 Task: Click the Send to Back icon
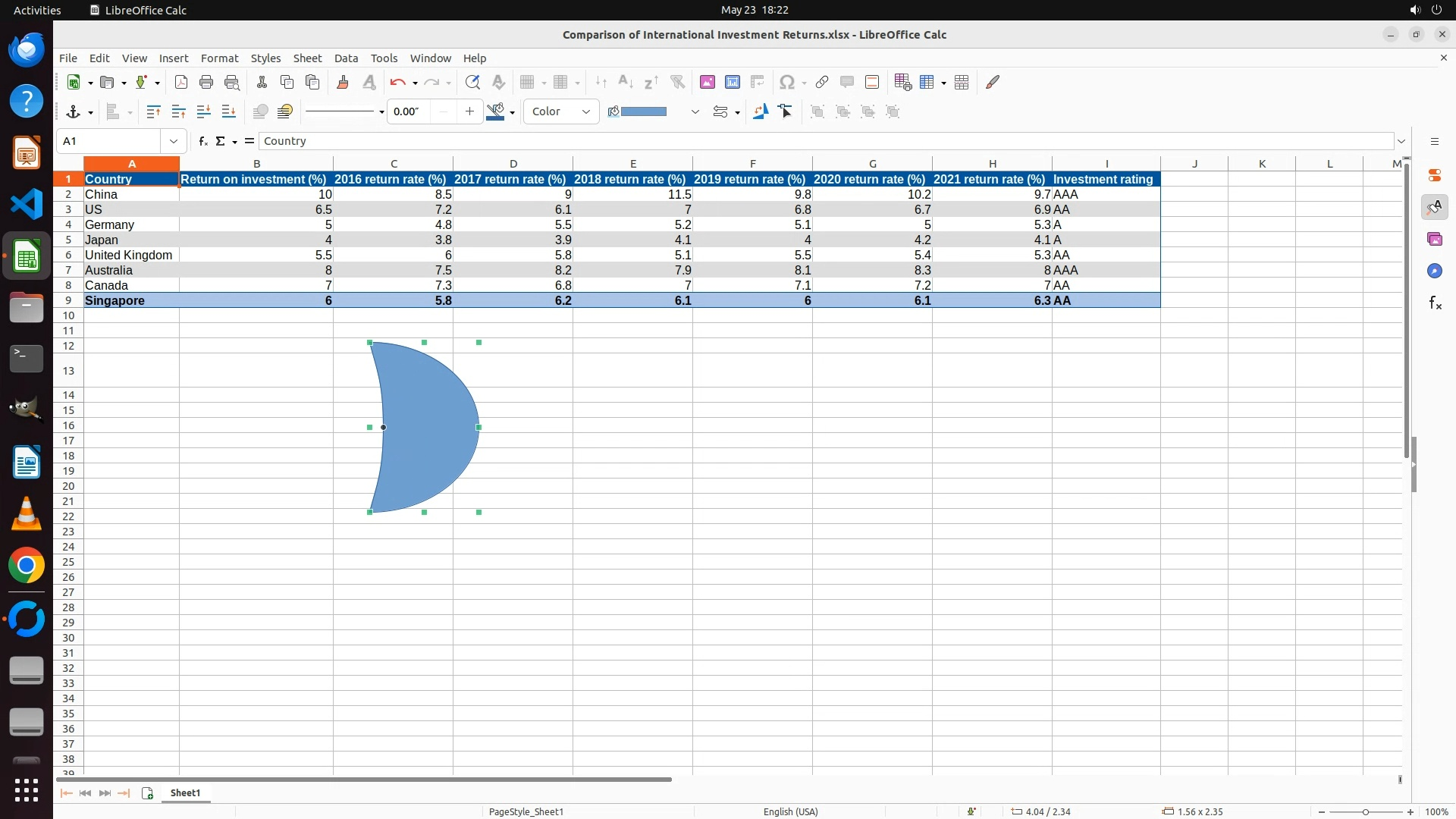(228, 112)
